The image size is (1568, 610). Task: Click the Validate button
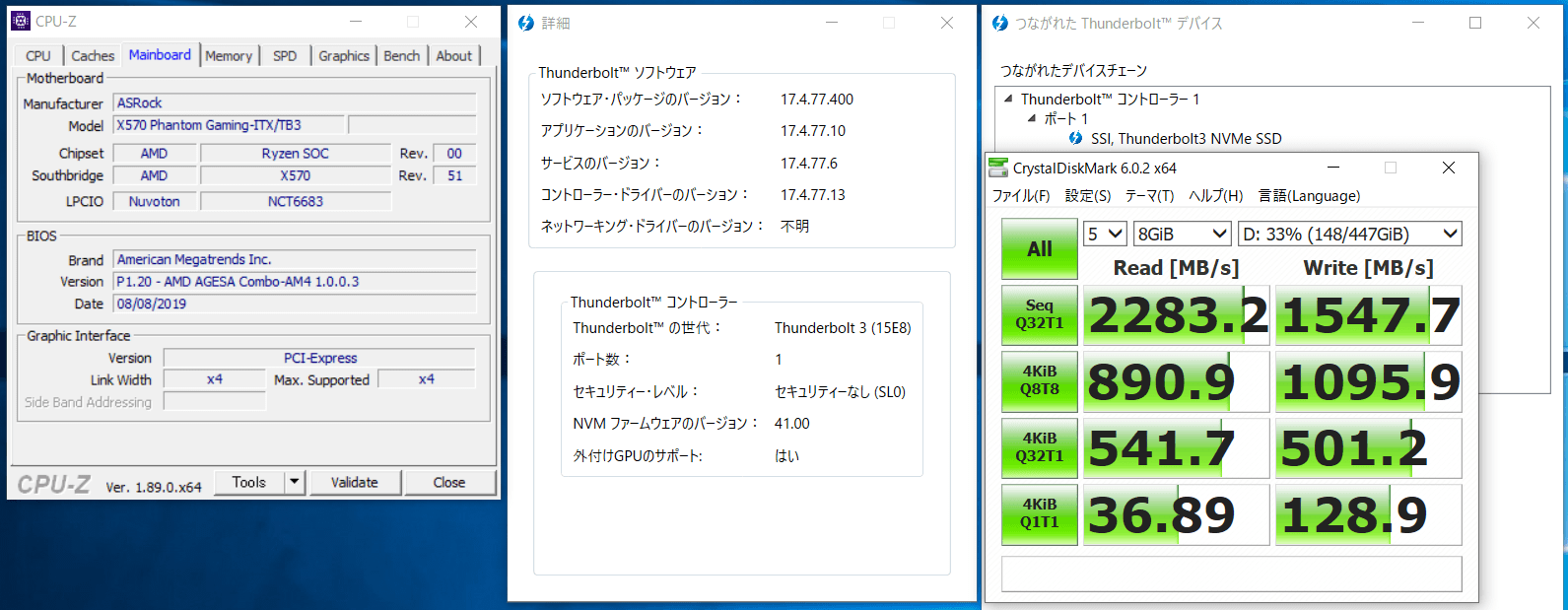point(355,482)
